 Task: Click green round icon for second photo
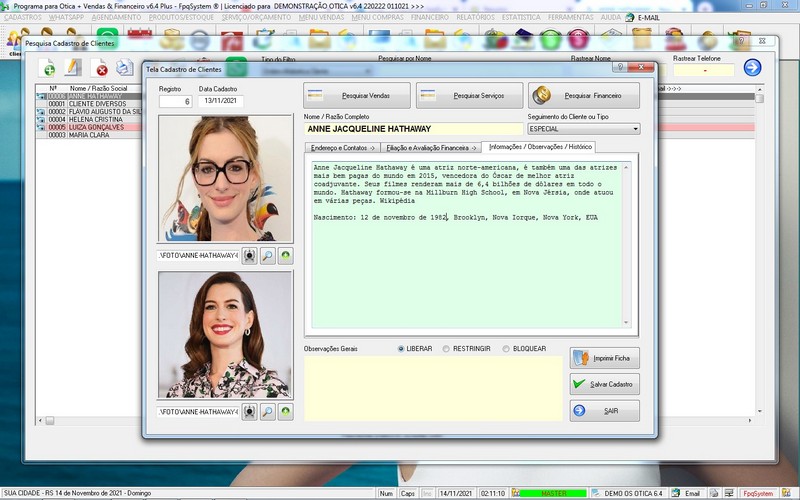286,412
